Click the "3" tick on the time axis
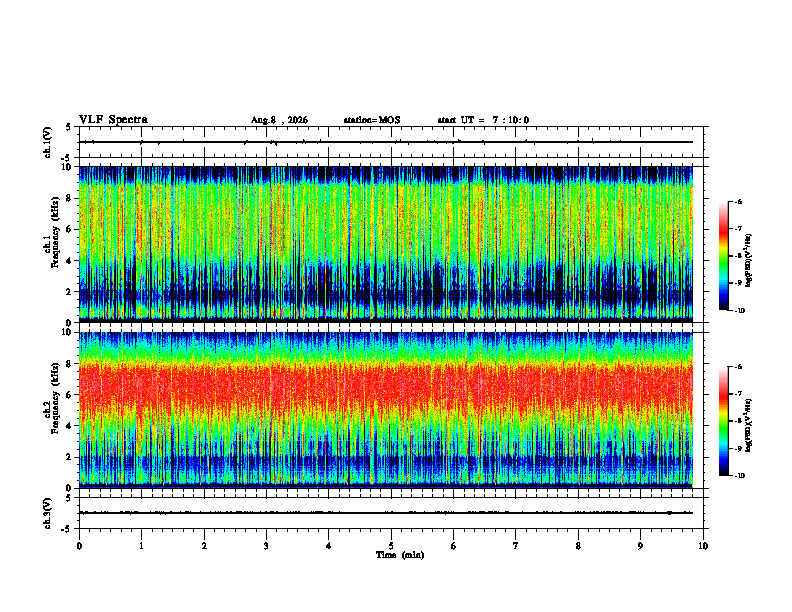 pyautogui.click(x=266, y=546)
